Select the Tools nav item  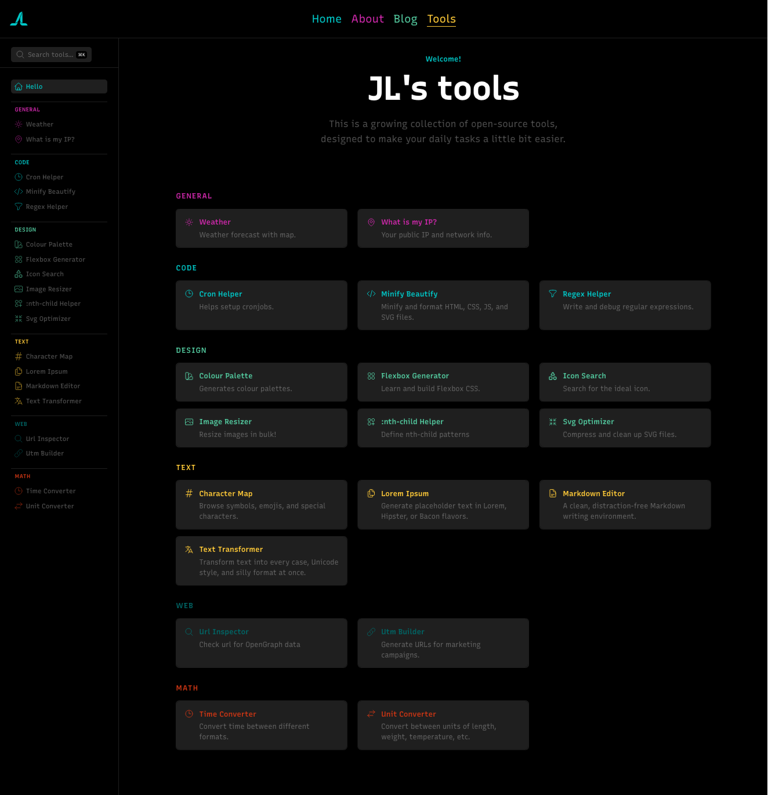(442, 19)
